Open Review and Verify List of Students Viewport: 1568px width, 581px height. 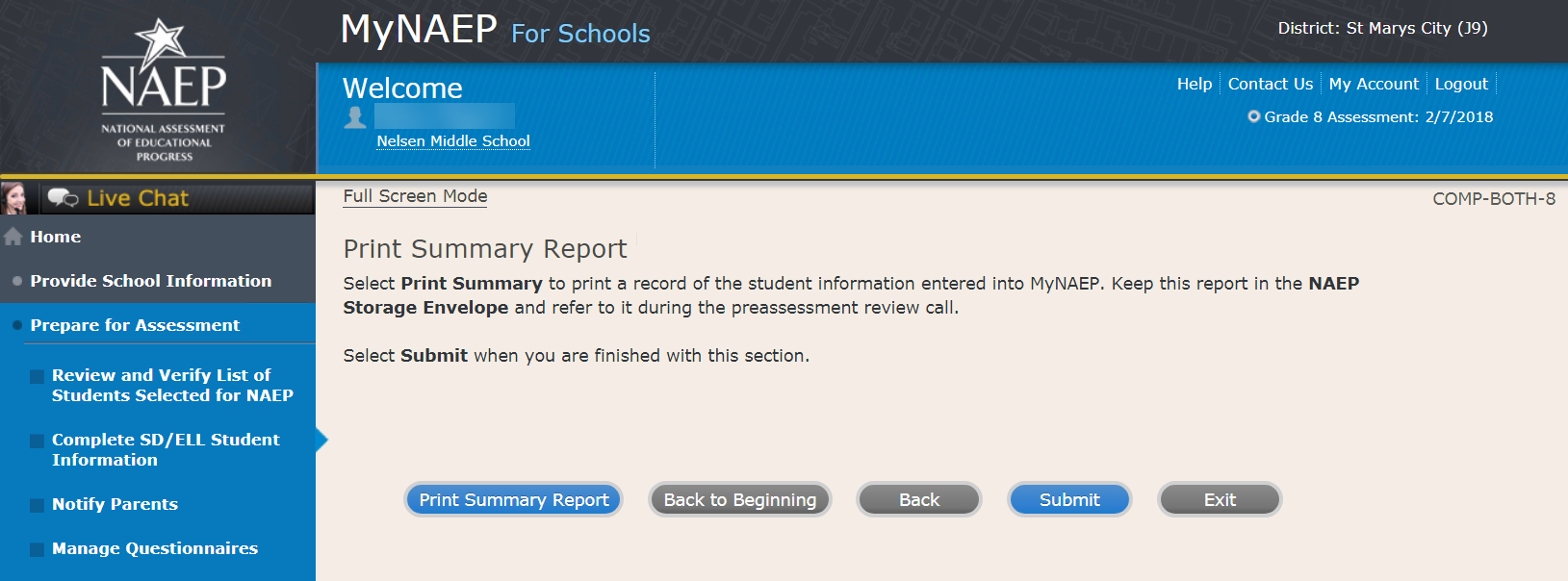tap(172, 385)
